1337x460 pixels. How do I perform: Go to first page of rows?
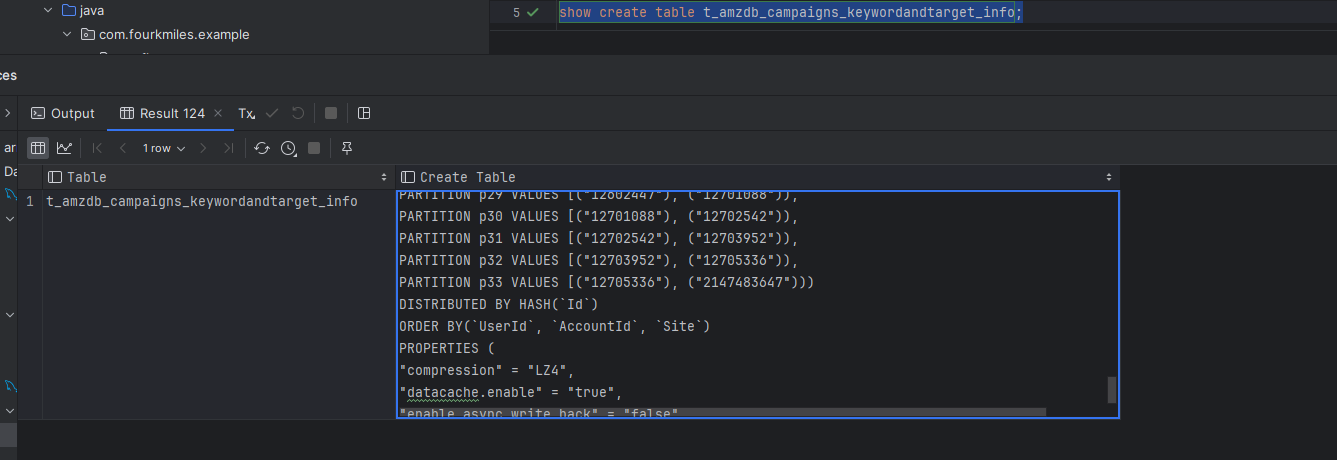(x=97, y=148)
